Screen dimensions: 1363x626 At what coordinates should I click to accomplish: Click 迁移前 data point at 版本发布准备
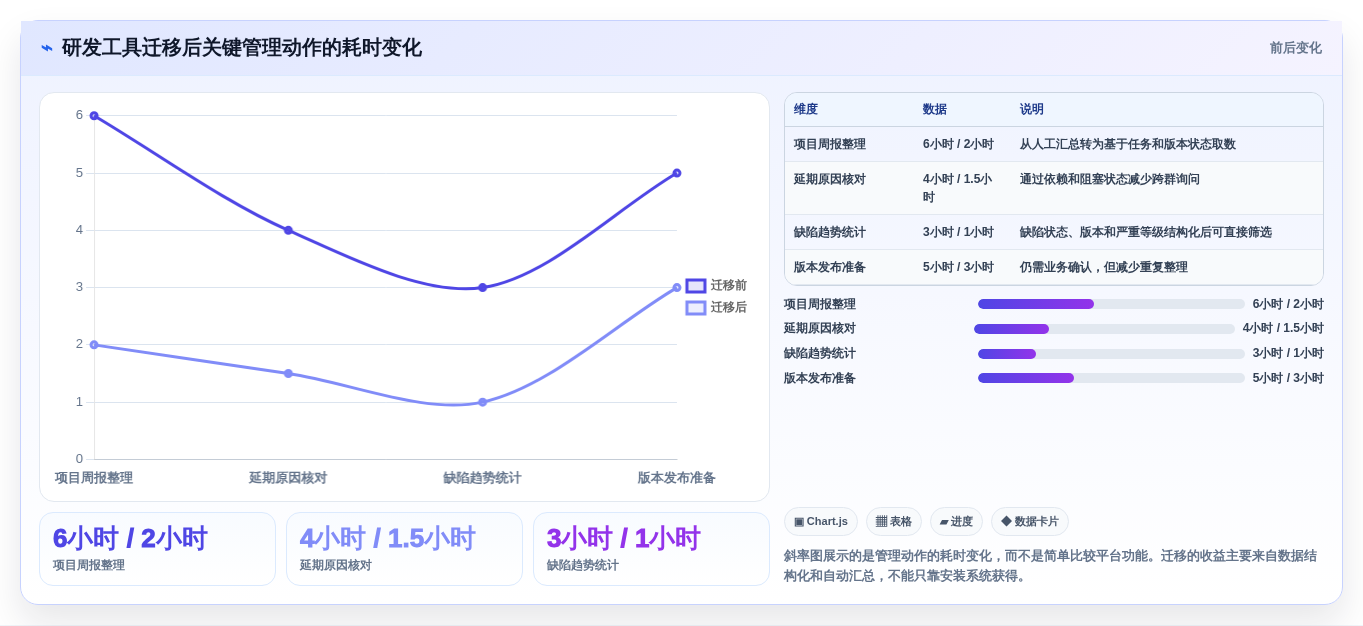coord(677,173)
